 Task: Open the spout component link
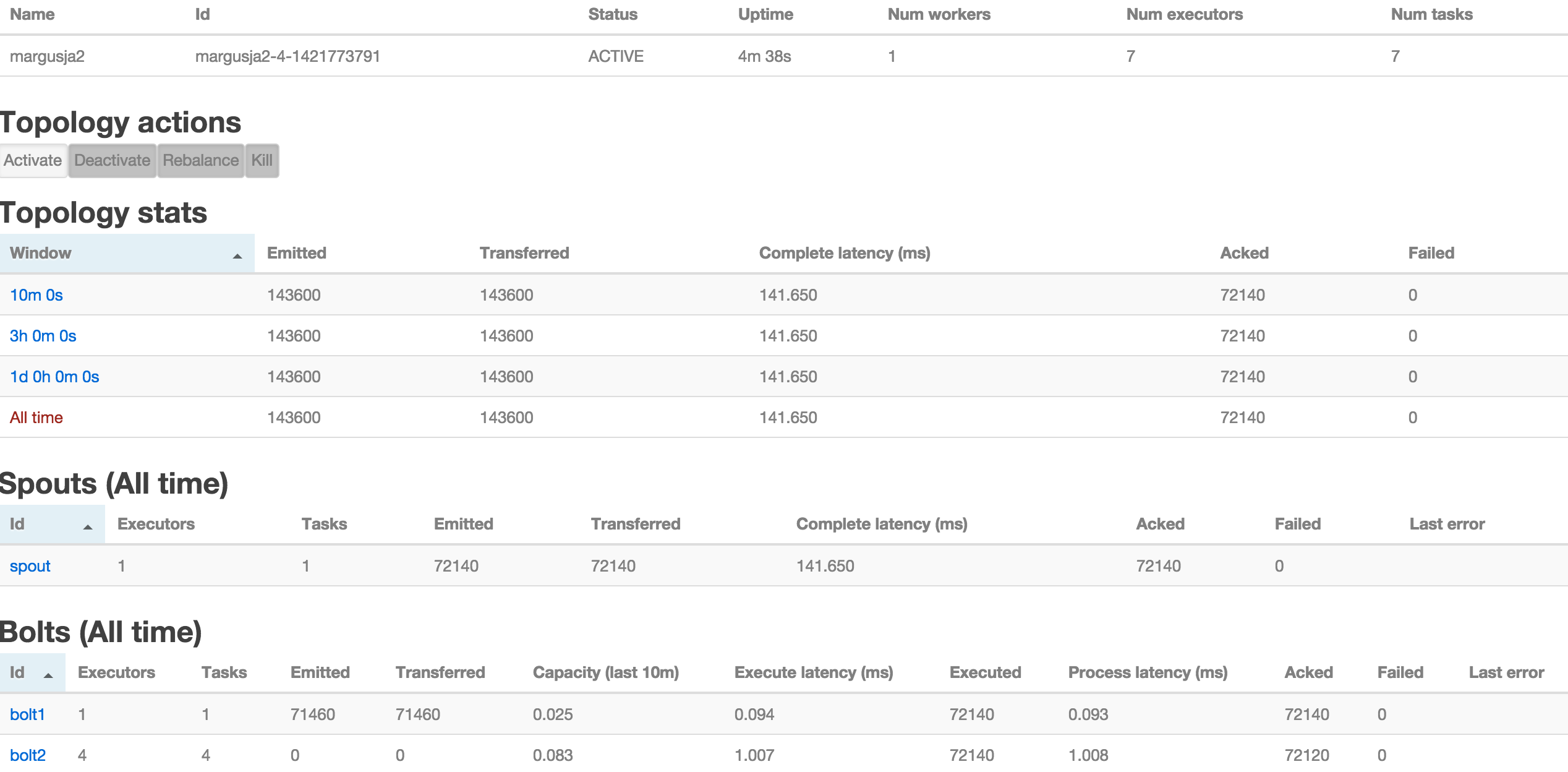(x=30, y=566)
